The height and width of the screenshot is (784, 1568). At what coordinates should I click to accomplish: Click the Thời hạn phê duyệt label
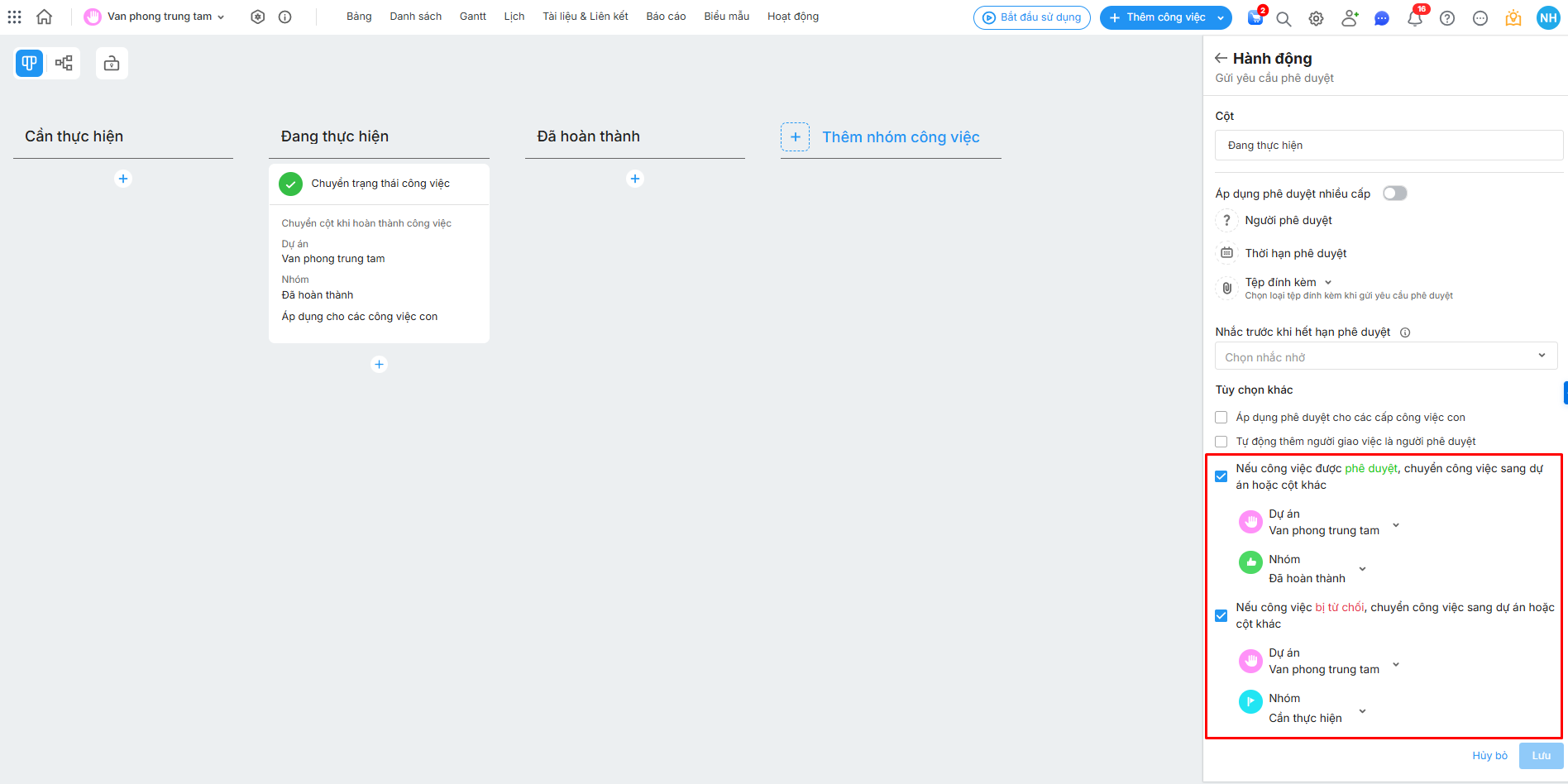click(1296, 253)
